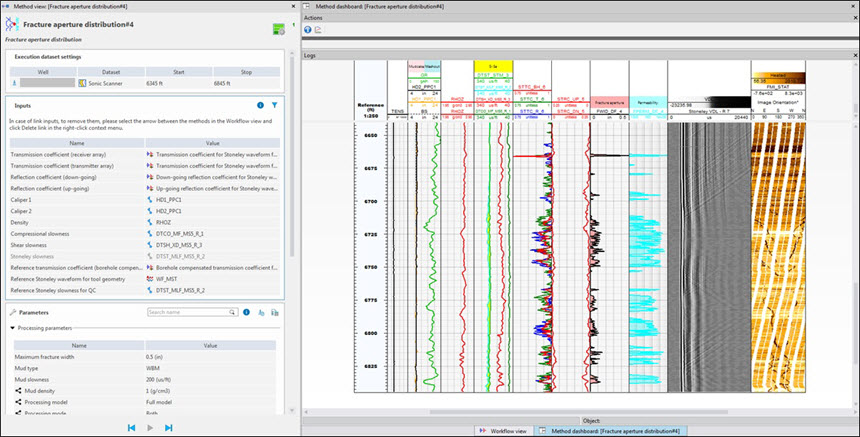Image resolution: width=860 pixels, height=437 pixels.
Task: Click the share icon beside Processing model
Action: (19, 402)
